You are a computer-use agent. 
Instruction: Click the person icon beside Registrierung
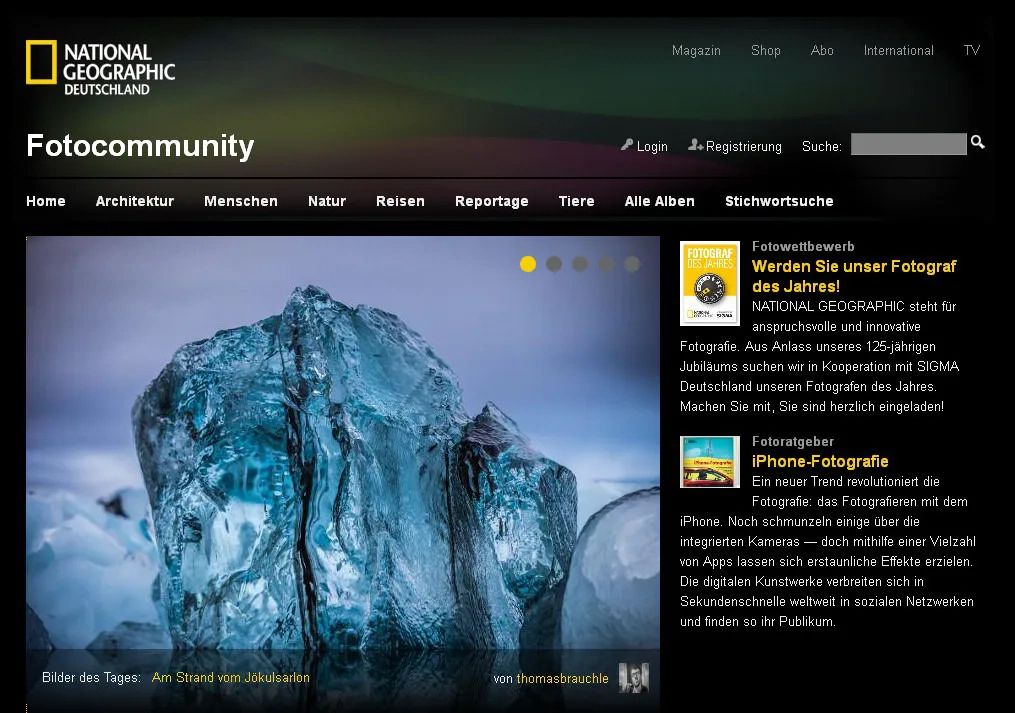696,146
